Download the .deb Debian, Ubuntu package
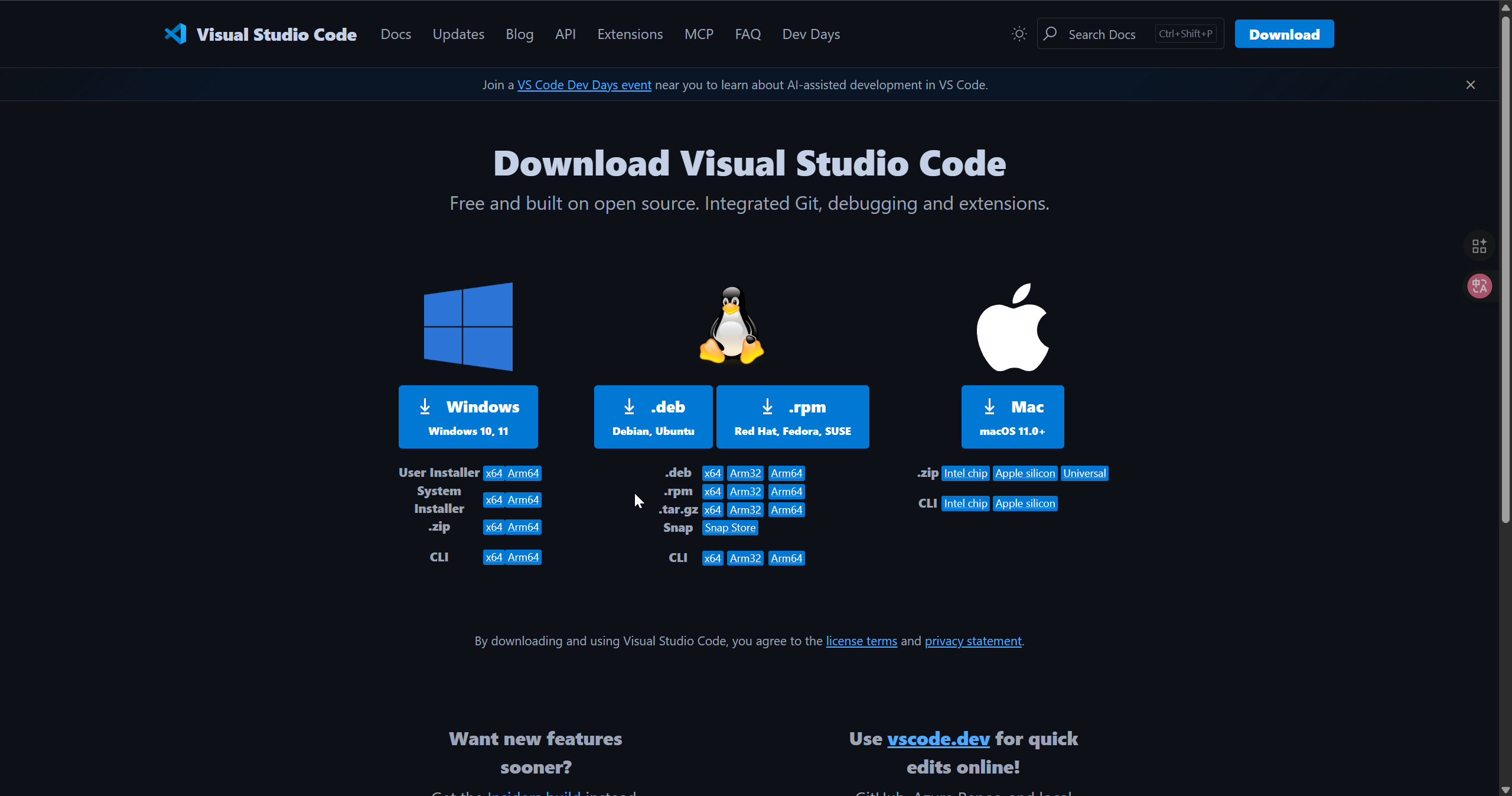1512x796 pixels. click(653, 417)
